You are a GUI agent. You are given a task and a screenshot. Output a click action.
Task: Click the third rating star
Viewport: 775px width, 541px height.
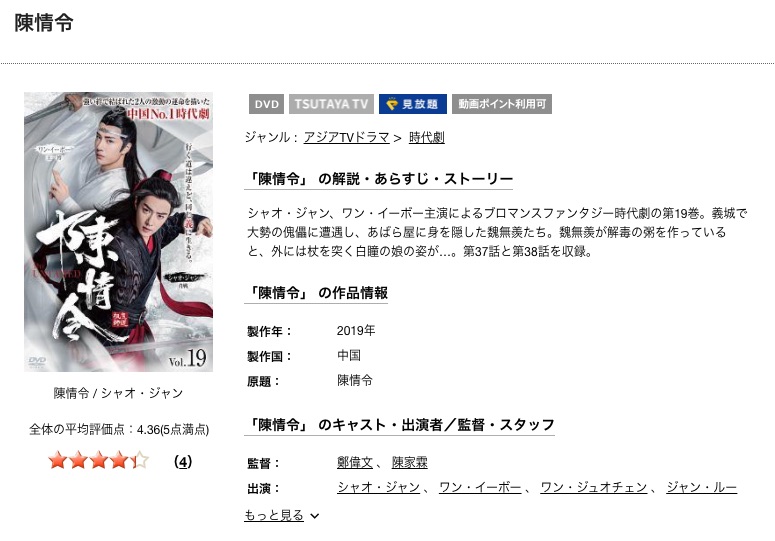[99, 460]
